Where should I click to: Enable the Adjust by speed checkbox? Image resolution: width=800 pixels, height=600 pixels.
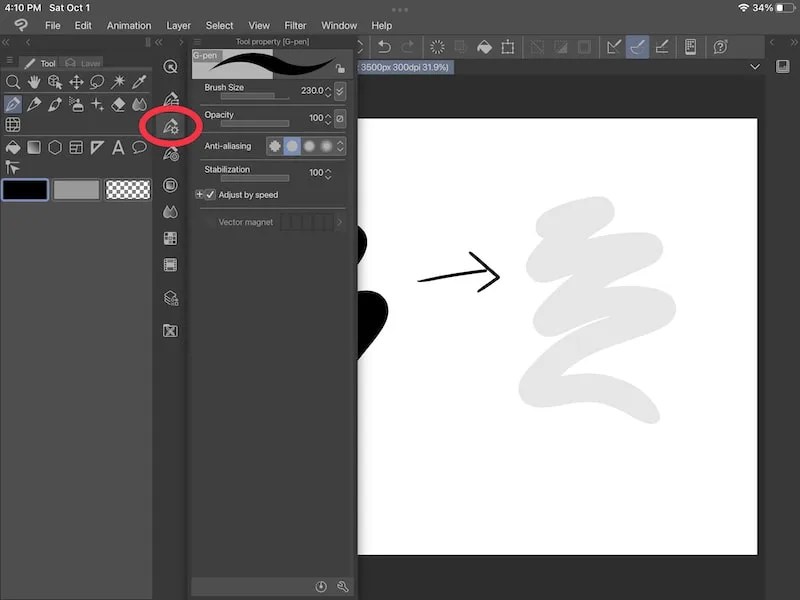tap(209, 193)
